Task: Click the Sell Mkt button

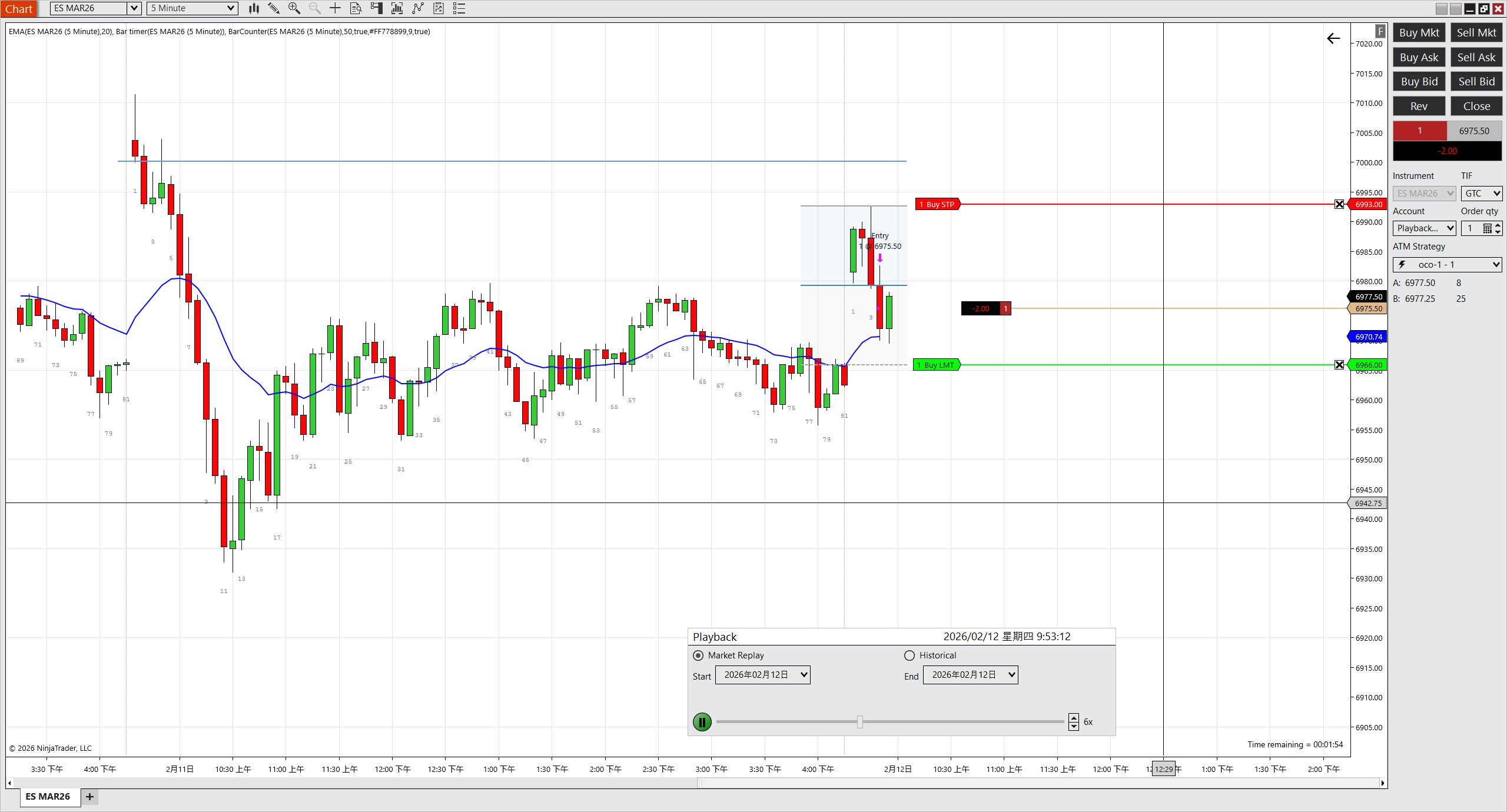Action: [x=1476, y=33]
